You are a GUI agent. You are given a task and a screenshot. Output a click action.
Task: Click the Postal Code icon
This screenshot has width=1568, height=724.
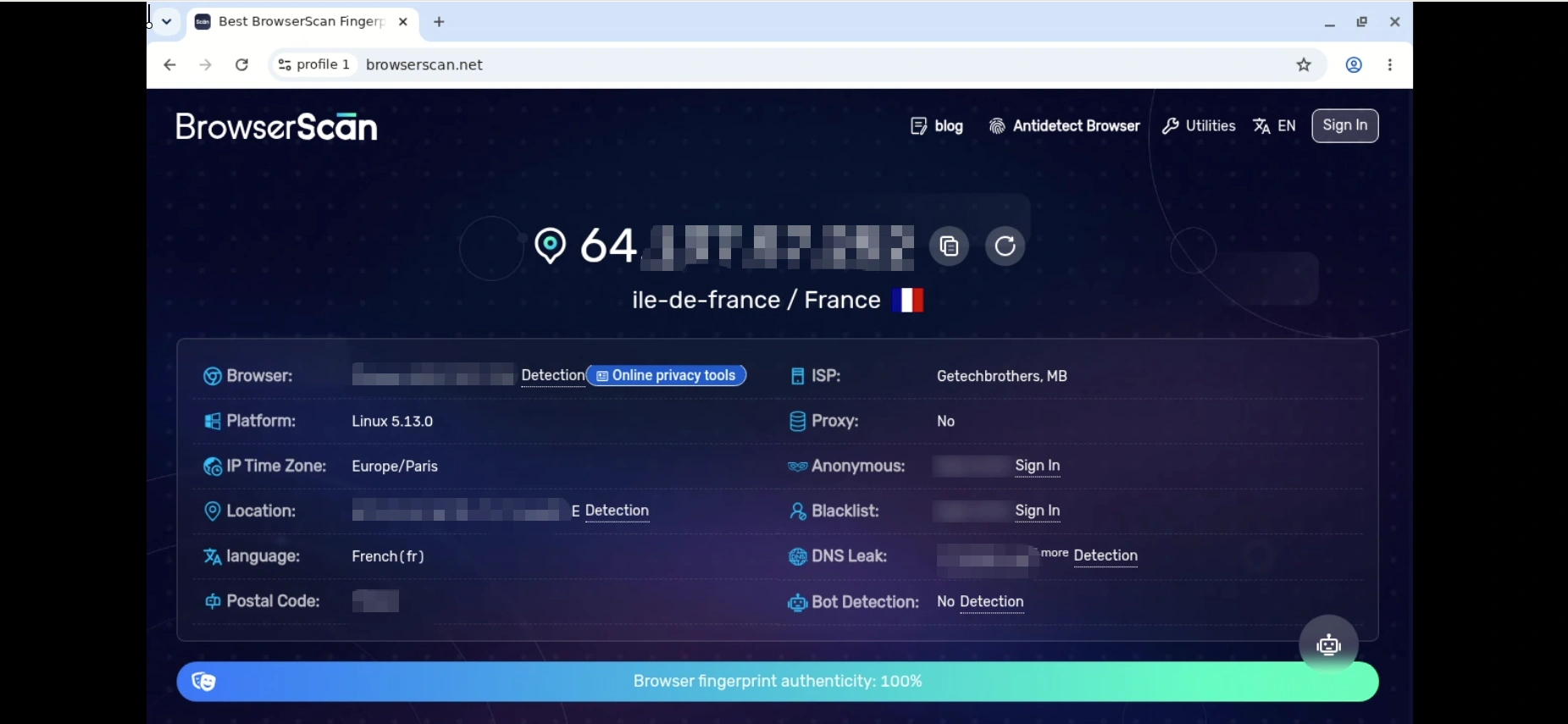tap(212, 601)
